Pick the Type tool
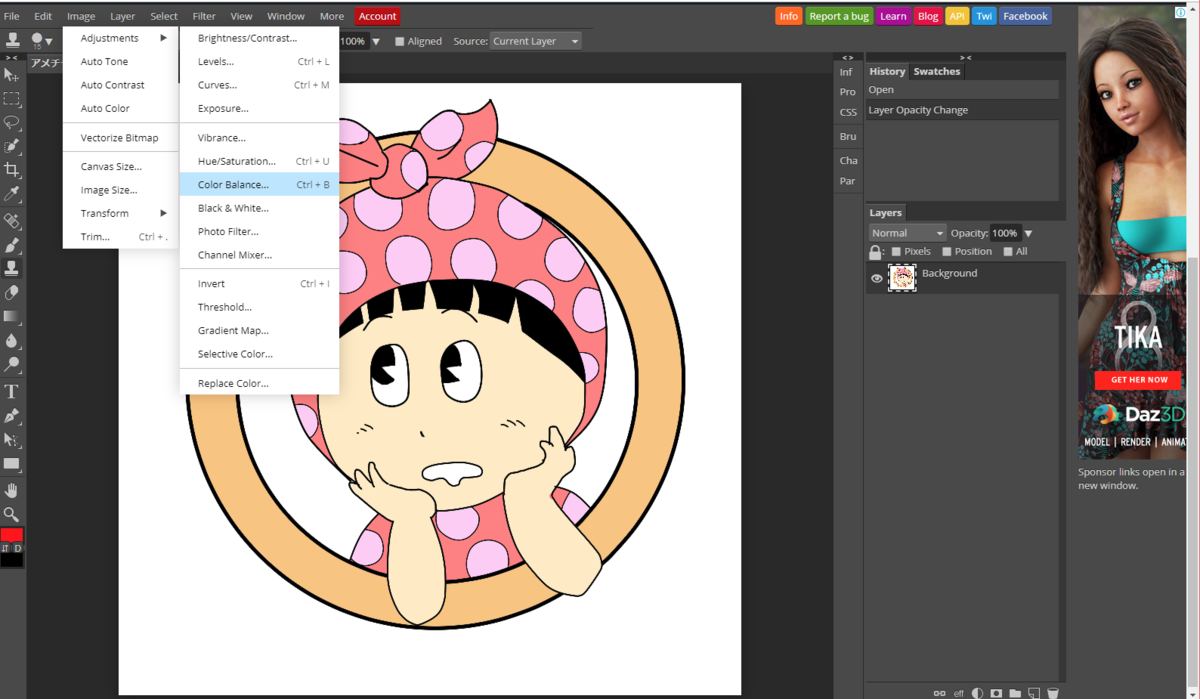This screenshot has width=1200, height=699. coord(11,392)
